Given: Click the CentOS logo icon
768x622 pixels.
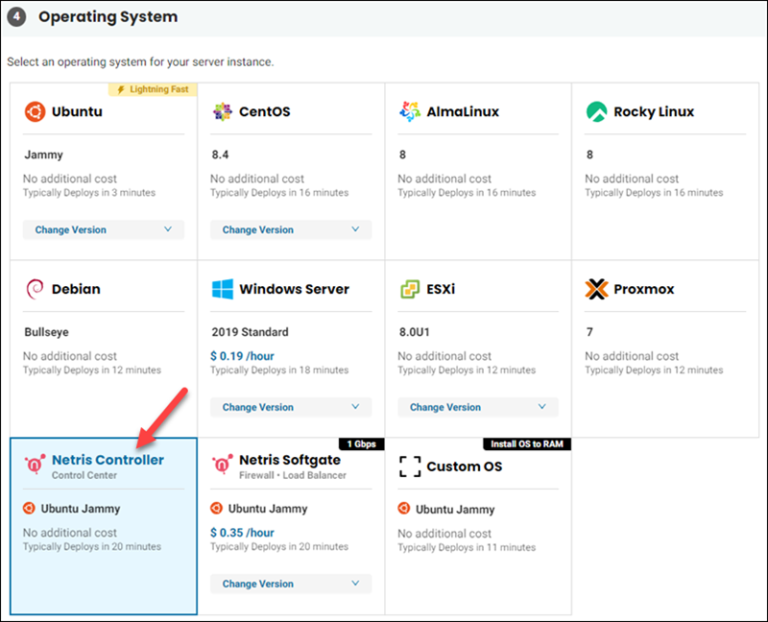Looking at the screenshot, I should [222, 112].
